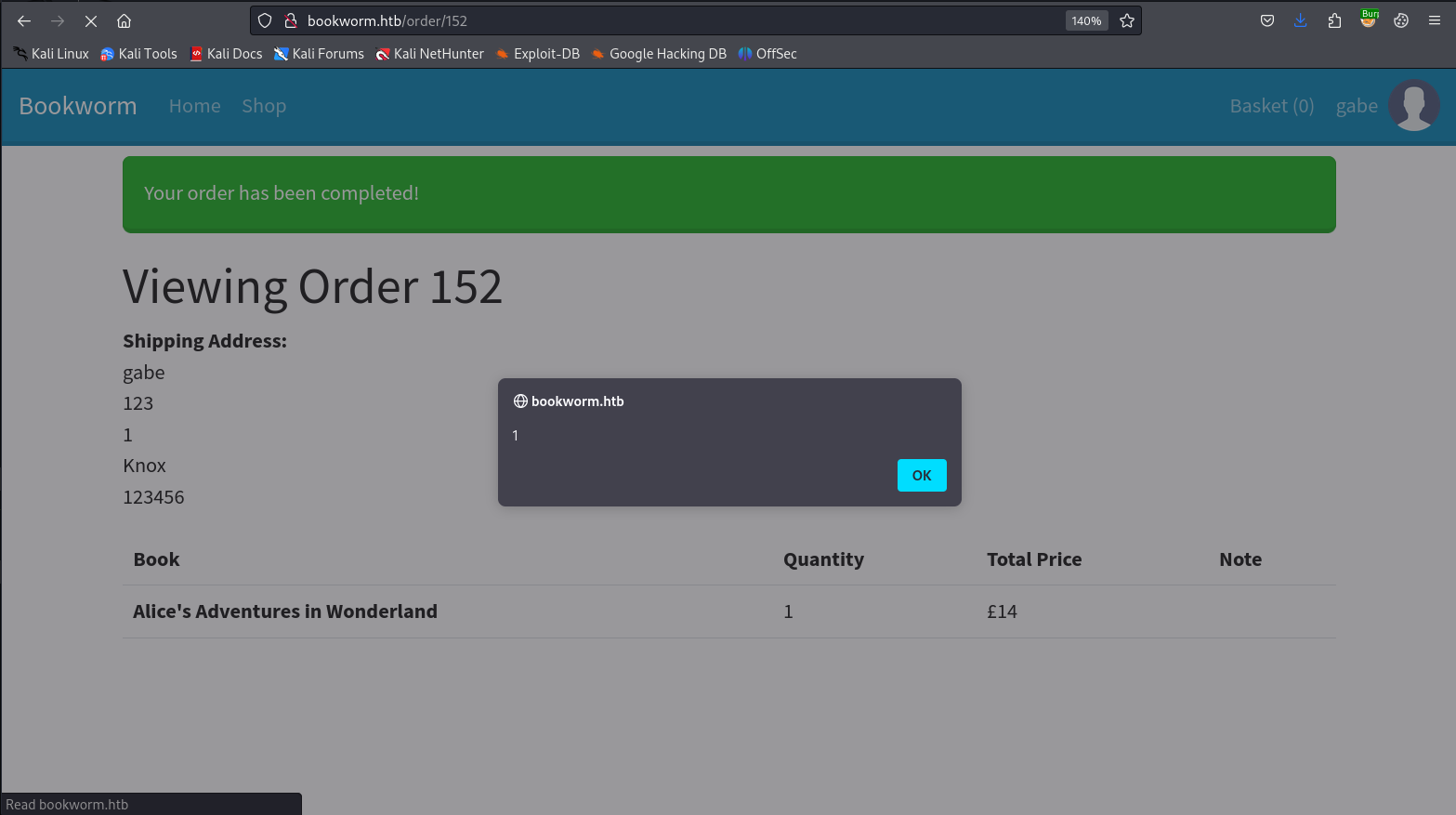
Task: Go to Bookworm Home nav link
Action: point(194,106)
